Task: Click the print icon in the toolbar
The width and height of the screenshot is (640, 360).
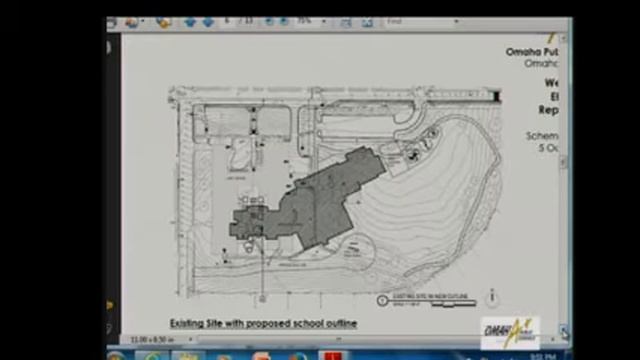Action: point(111,22)
